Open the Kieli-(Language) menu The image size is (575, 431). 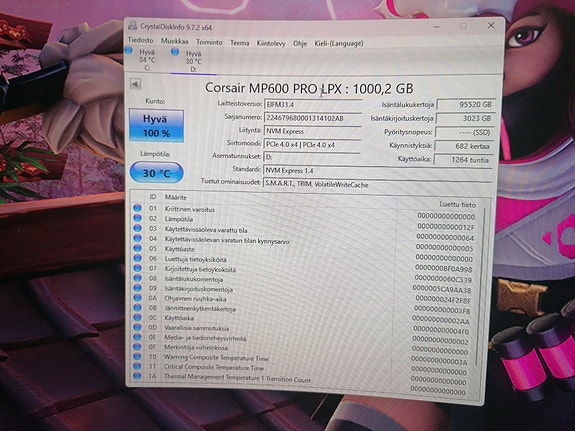point(339,43)
